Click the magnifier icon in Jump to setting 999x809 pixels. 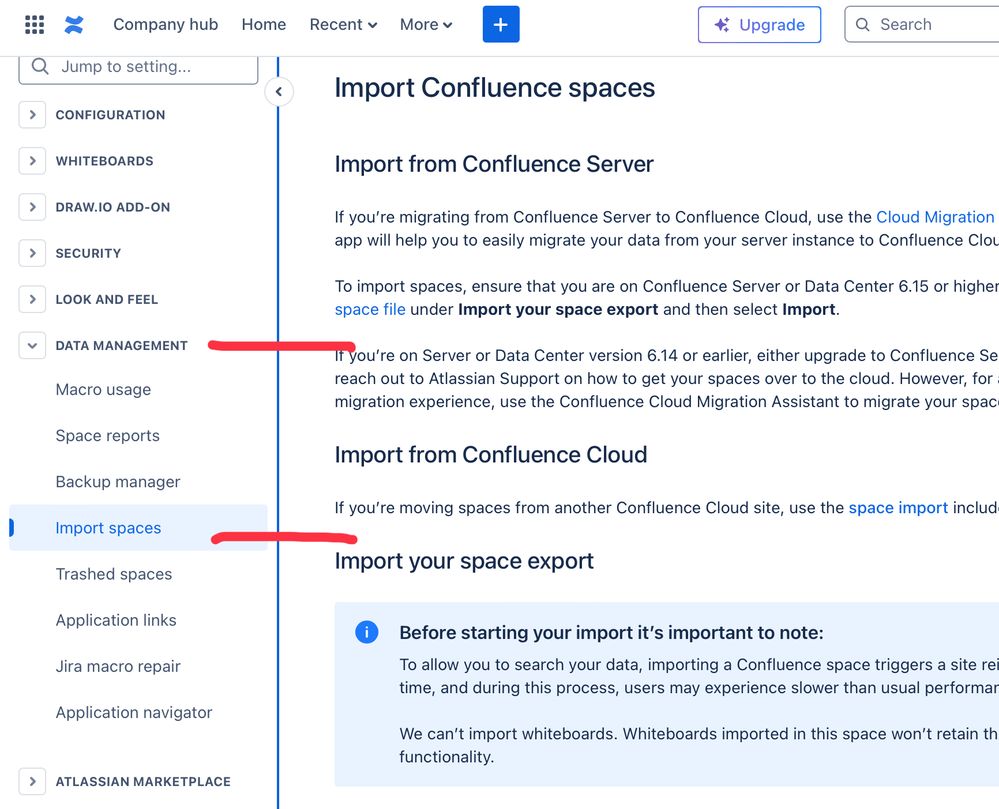tap(40, 66)
